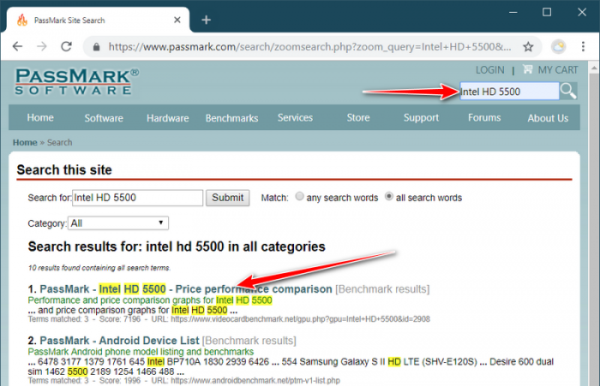
Task: Click 'Search results for: intel hd 5500' heading
Action: pyautogui.click(x=176, y=247)
